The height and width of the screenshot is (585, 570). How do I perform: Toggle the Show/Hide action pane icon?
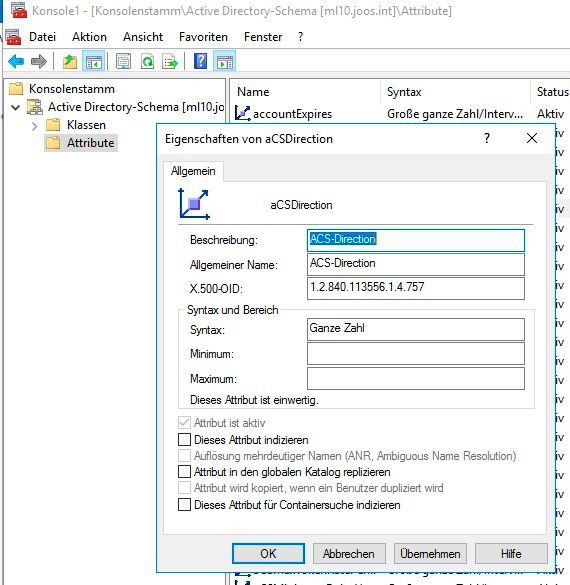coord(225,61)
